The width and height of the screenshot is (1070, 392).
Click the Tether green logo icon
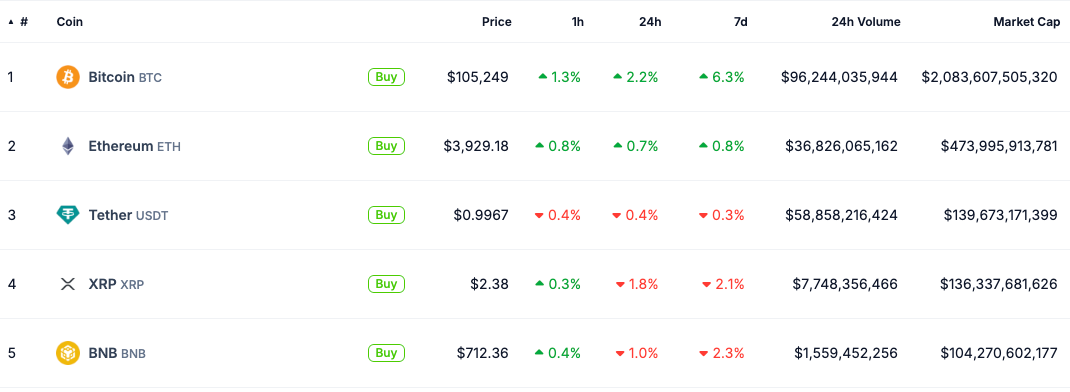68,215
